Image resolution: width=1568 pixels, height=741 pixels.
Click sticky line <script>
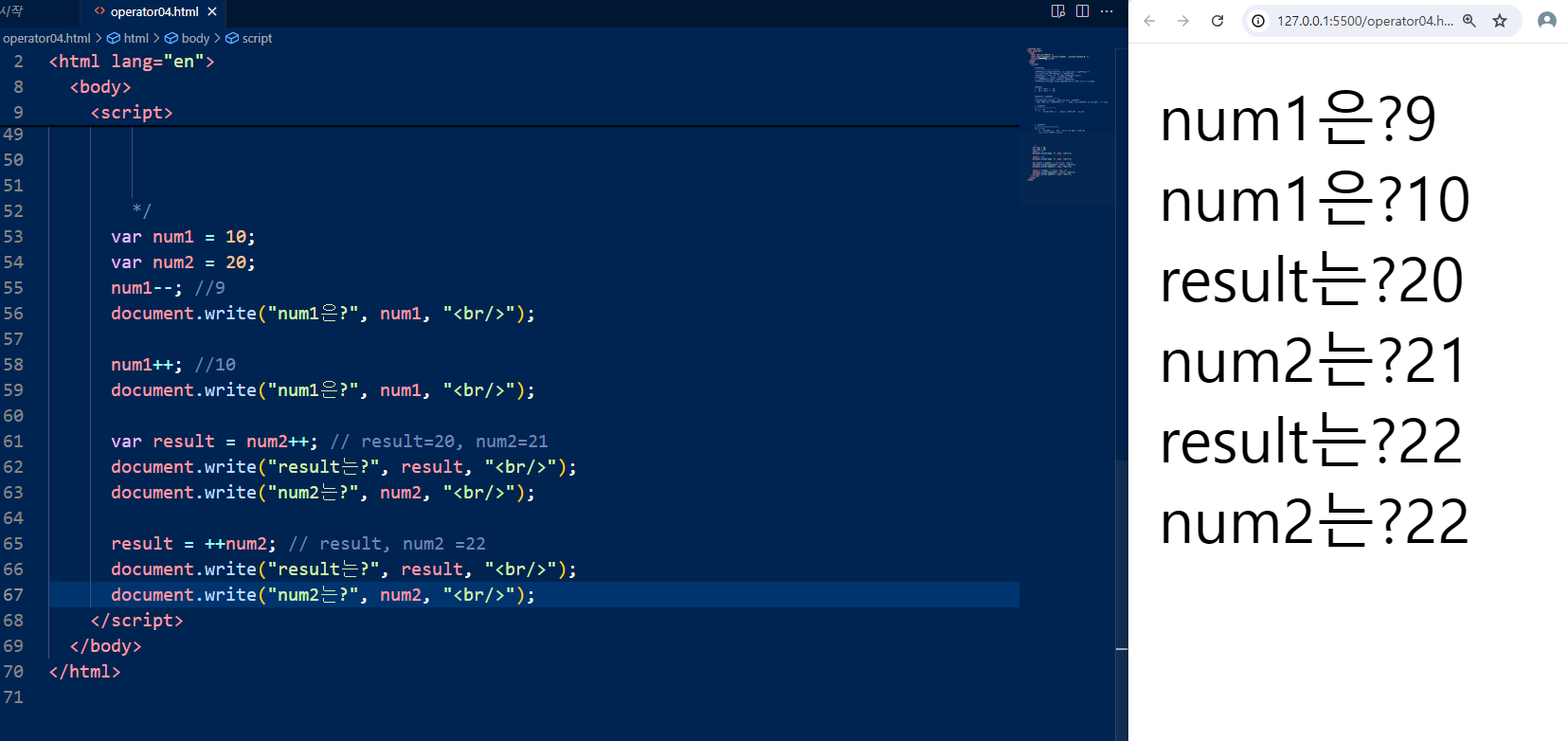pos(132,113)
